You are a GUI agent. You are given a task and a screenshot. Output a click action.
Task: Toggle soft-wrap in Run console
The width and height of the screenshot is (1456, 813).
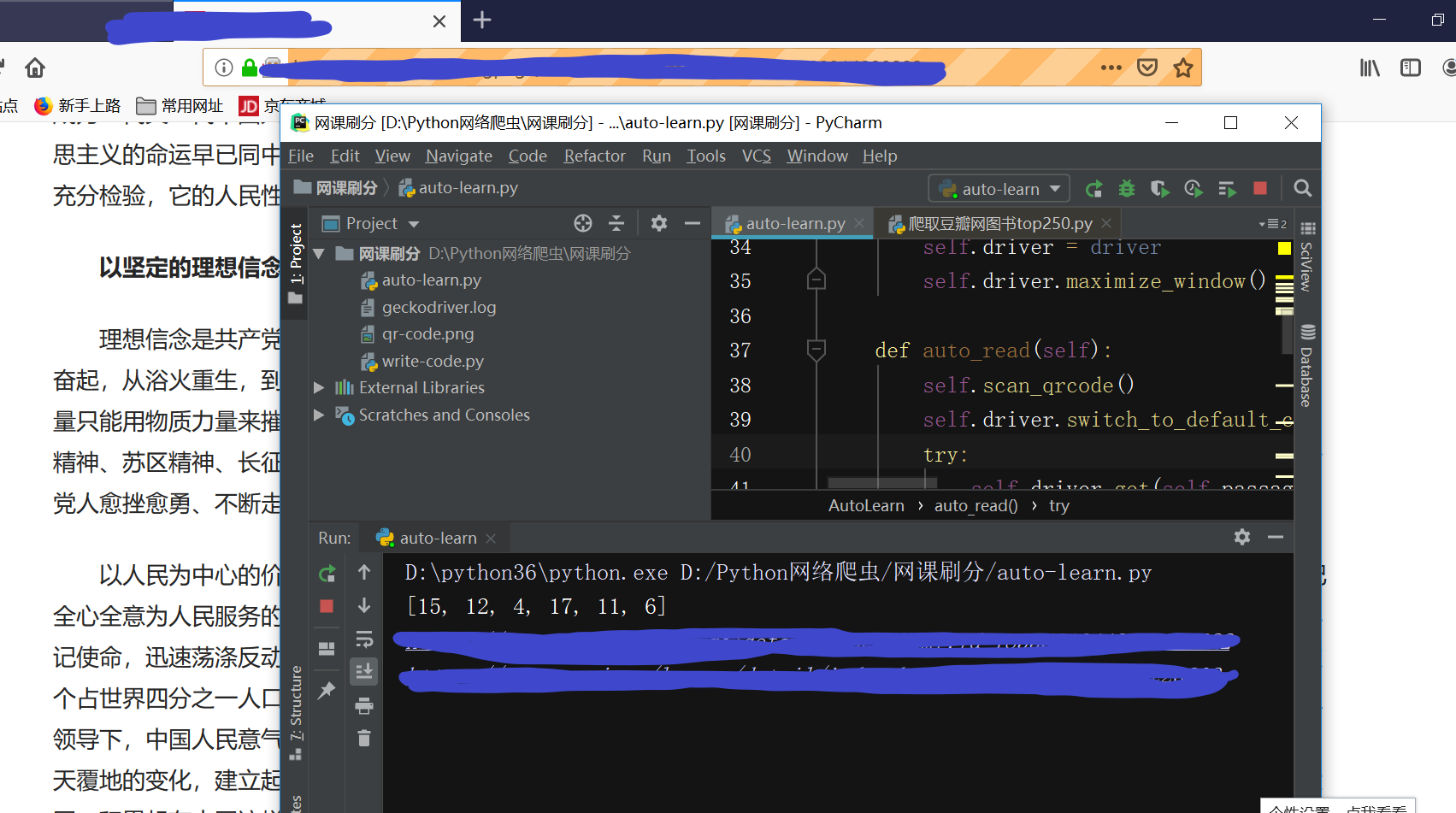(364, 639)
